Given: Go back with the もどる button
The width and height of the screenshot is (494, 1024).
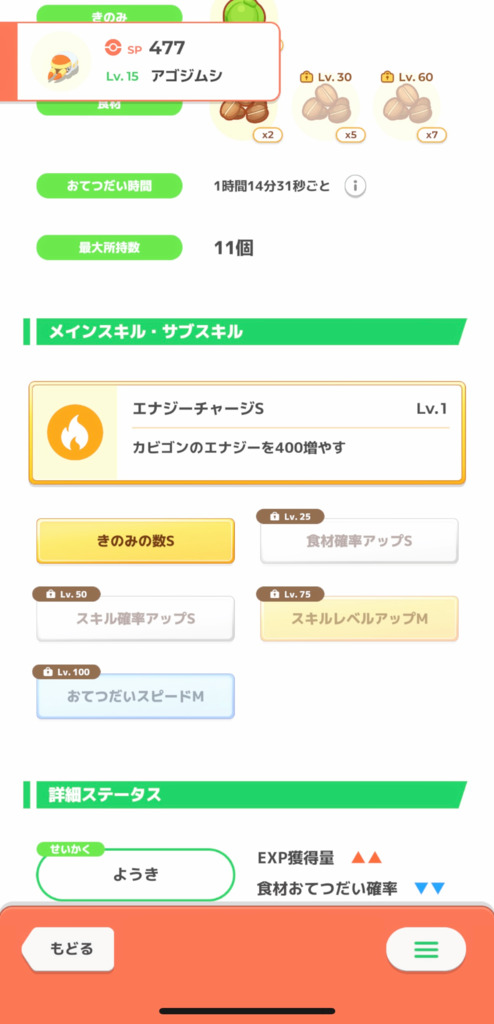Looking at the screenshot, I should tap(68, 949).
